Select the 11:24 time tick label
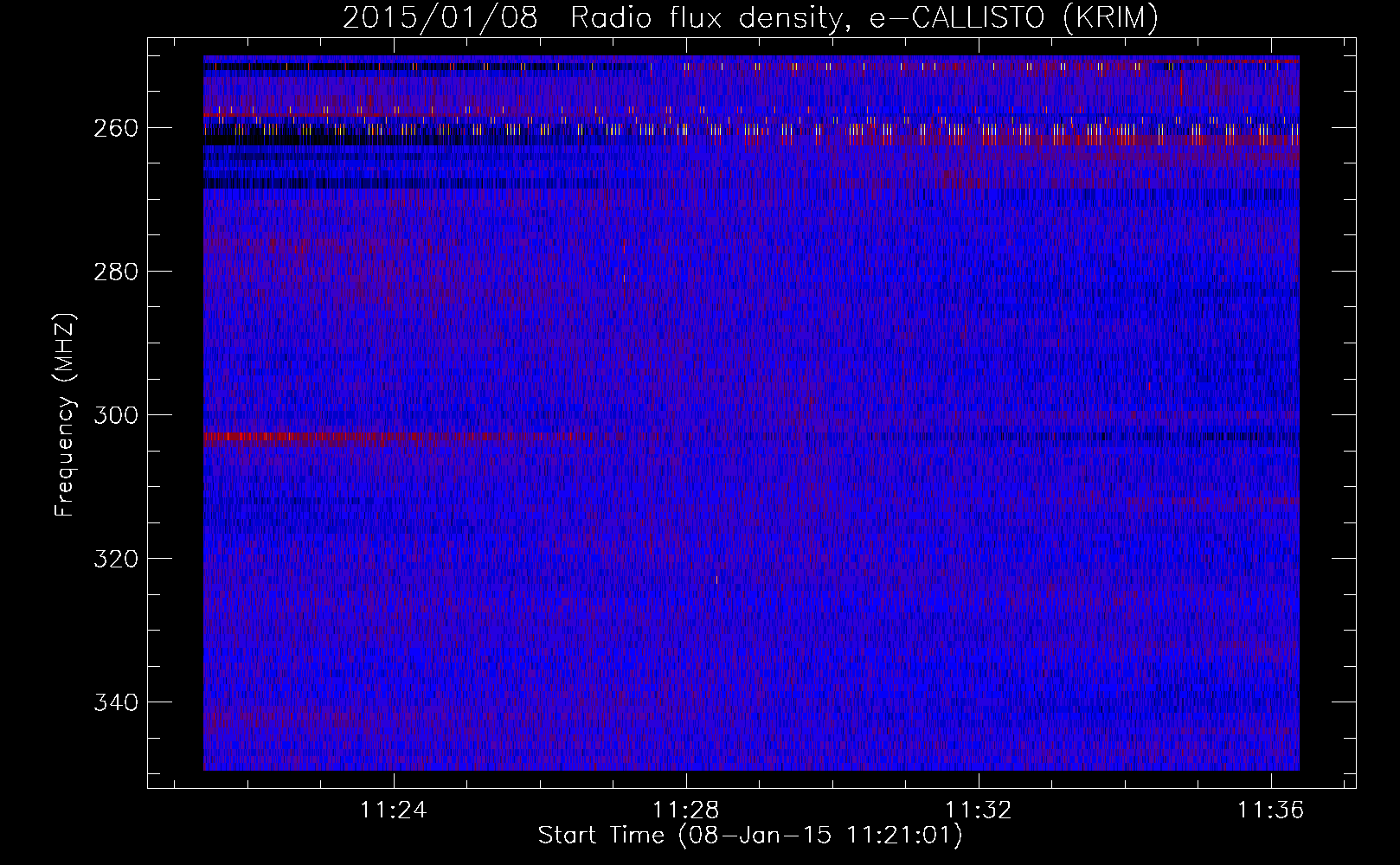 pos(394,811)
